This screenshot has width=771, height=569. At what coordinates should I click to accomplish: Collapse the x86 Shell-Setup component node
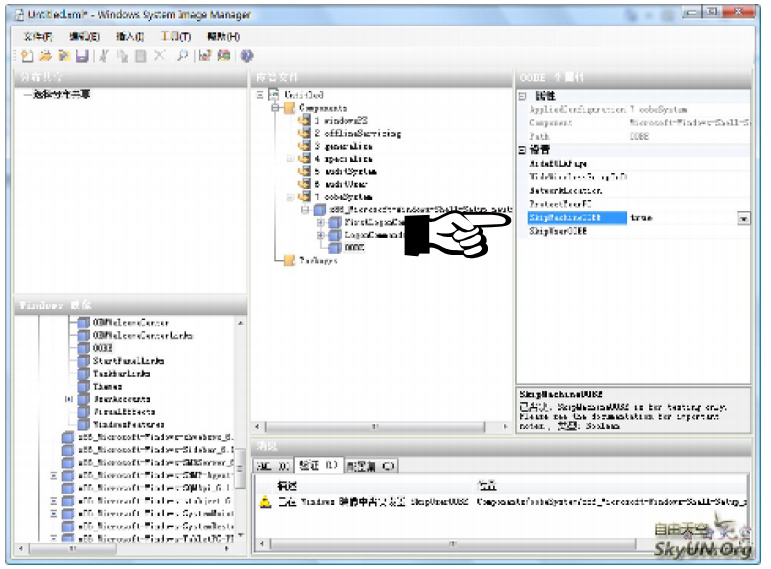point(305,210)
